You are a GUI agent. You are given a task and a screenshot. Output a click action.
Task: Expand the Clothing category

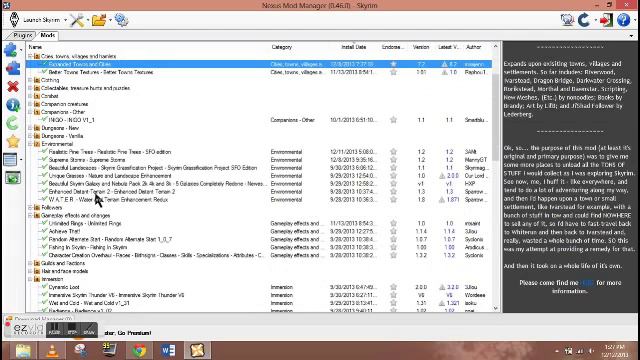pyautogui.click(x=30, y=80)
